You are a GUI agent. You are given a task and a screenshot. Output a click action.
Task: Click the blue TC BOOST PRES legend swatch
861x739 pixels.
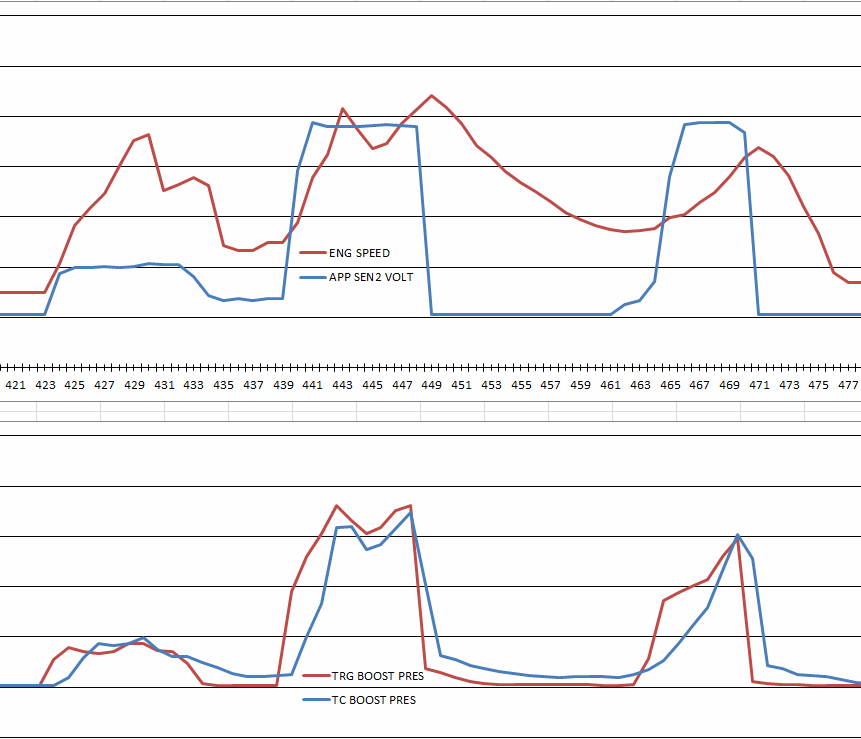[316, 700]
